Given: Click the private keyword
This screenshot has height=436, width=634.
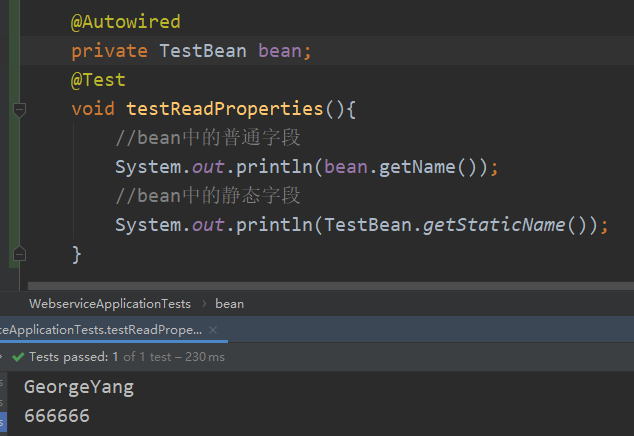Looking at the screenshot, I should (109, 51).
